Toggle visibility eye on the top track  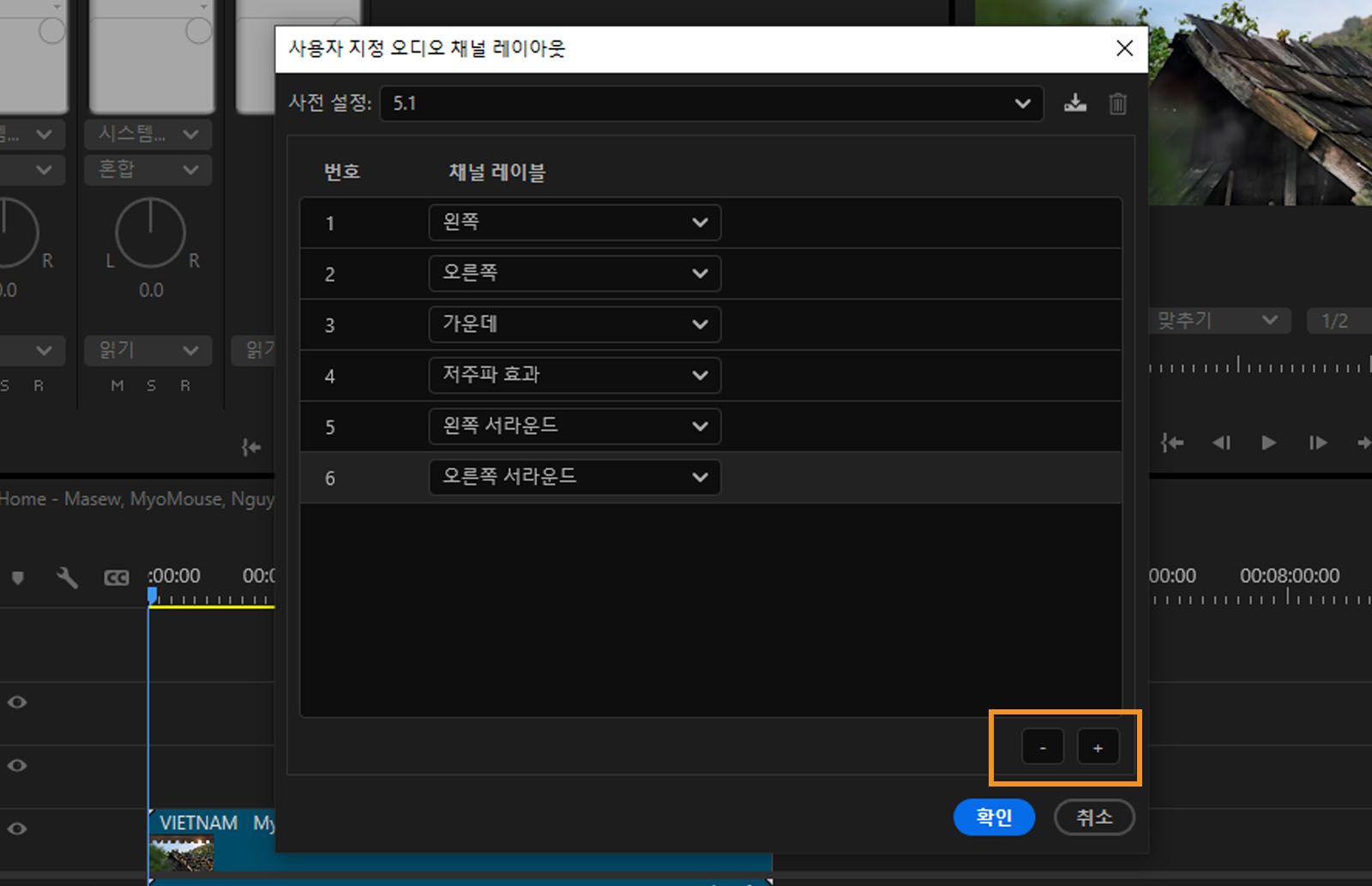16,702
